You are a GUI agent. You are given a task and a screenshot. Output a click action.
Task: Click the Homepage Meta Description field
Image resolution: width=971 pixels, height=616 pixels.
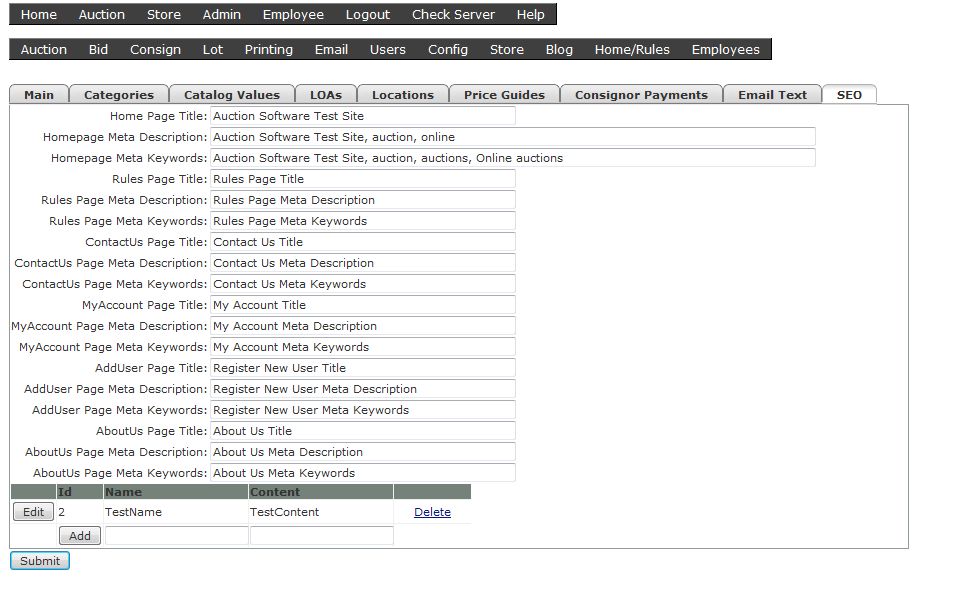(513, 137)
